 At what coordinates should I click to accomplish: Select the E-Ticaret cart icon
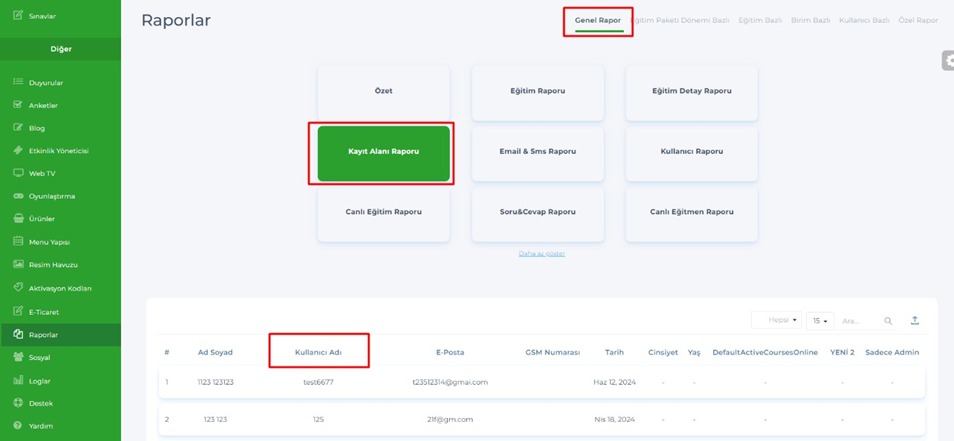(18, 311)
